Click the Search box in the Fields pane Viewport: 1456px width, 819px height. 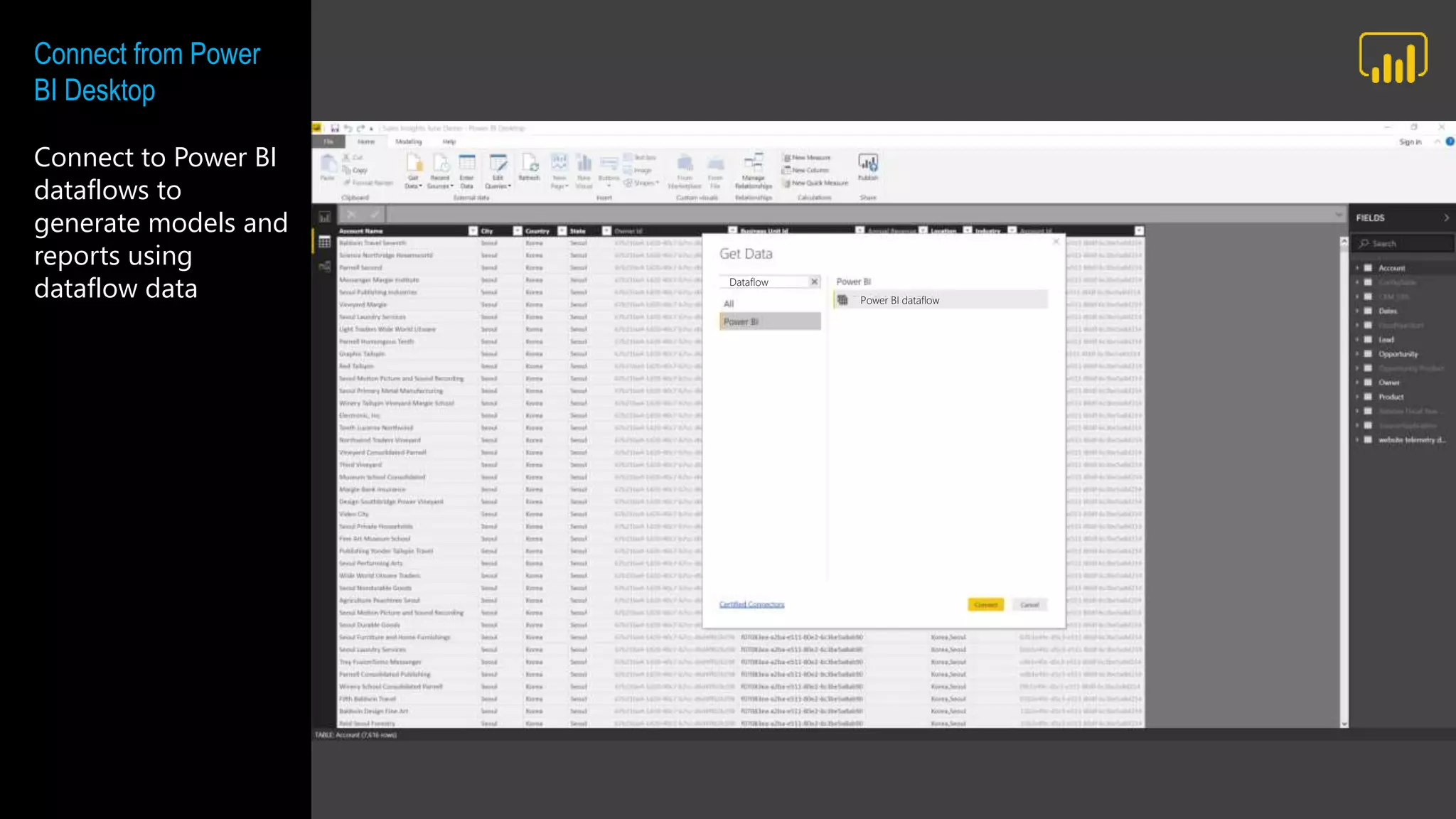point(1403,244)
